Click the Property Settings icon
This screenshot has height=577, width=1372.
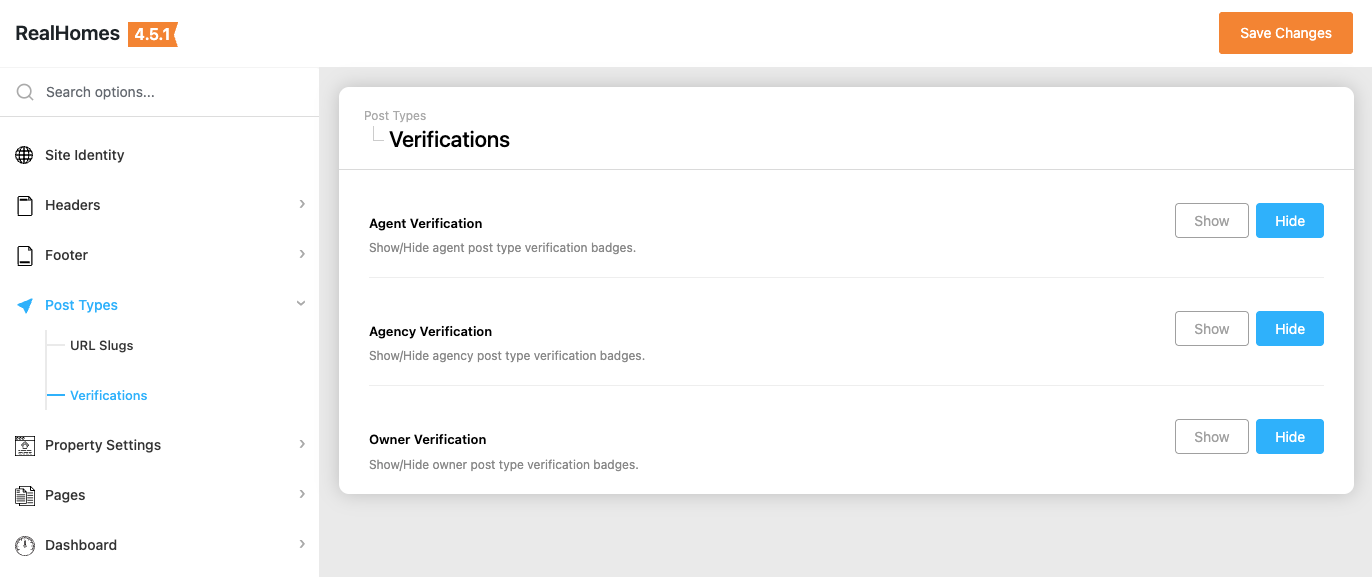[x=25, y=445]
